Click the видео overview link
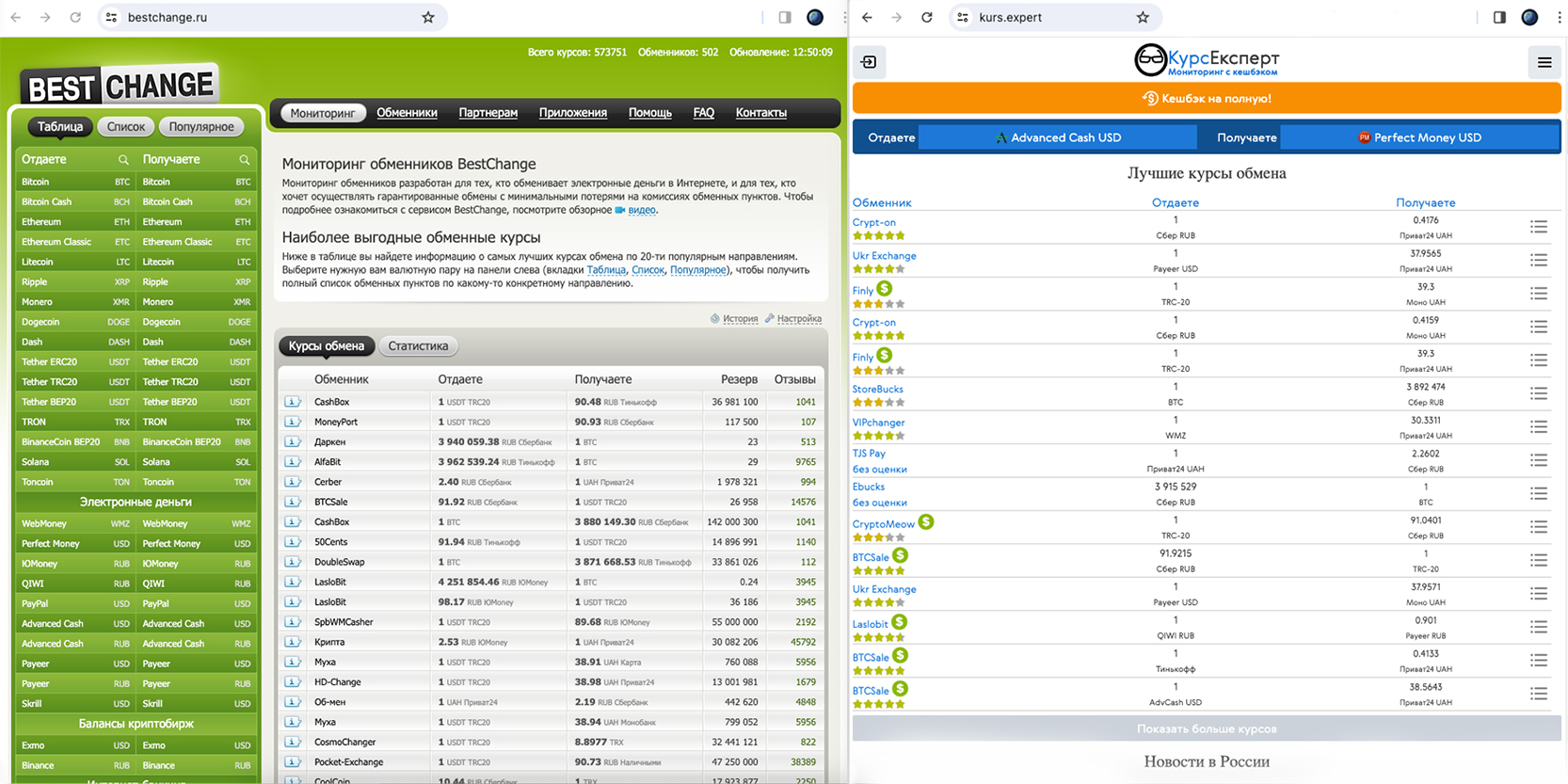The width and height of the screenshot is (1568, 784). 642,210
